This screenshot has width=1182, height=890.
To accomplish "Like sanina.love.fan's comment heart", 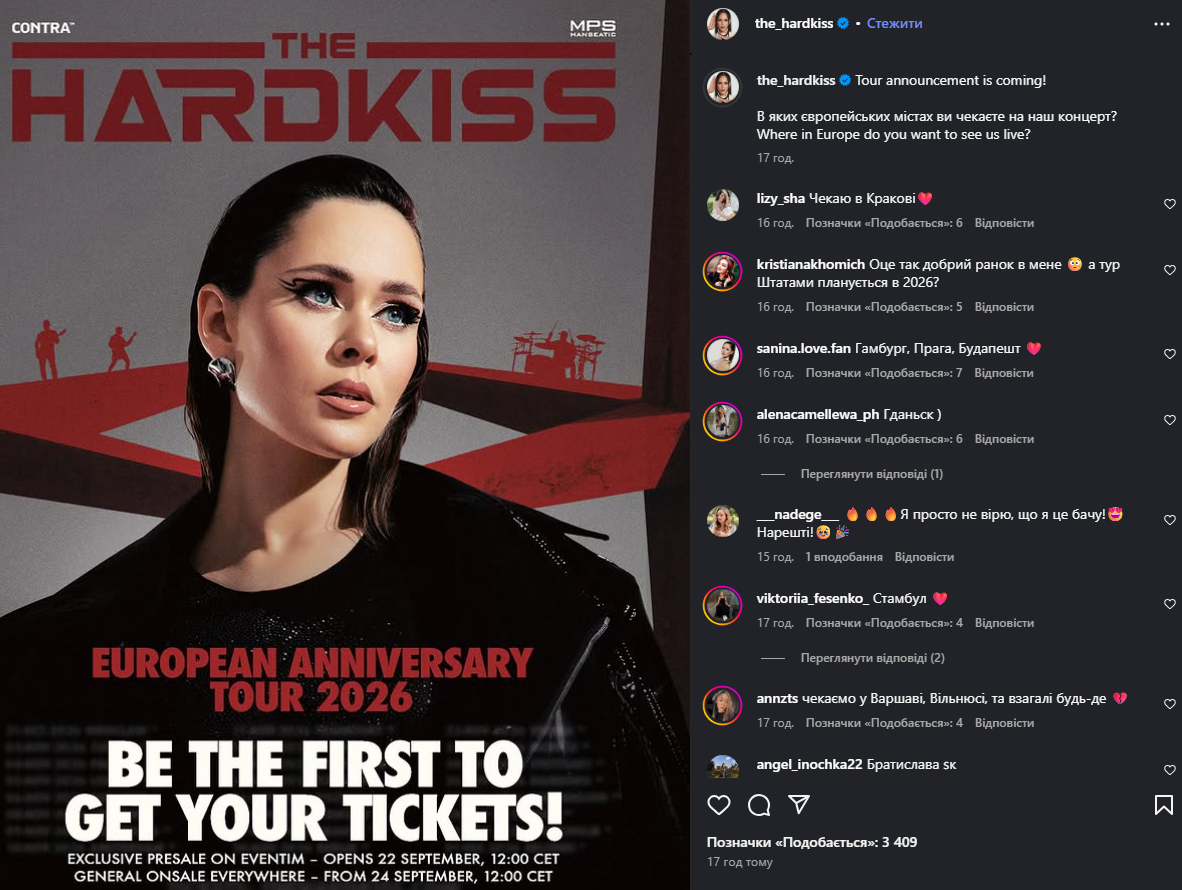I will point(1170,354).
